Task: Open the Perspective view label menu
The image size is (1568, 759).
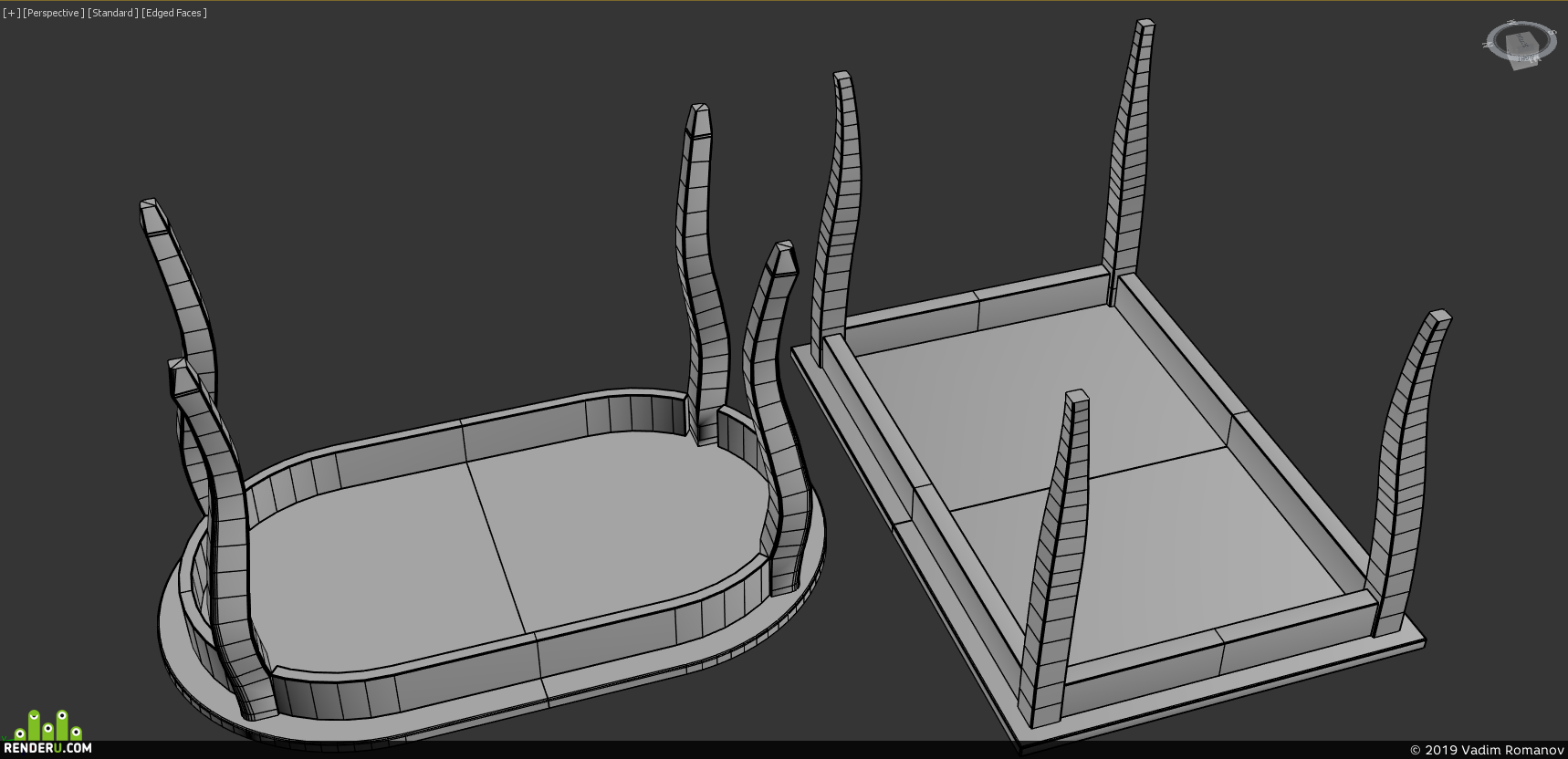Action: [54, 13]
